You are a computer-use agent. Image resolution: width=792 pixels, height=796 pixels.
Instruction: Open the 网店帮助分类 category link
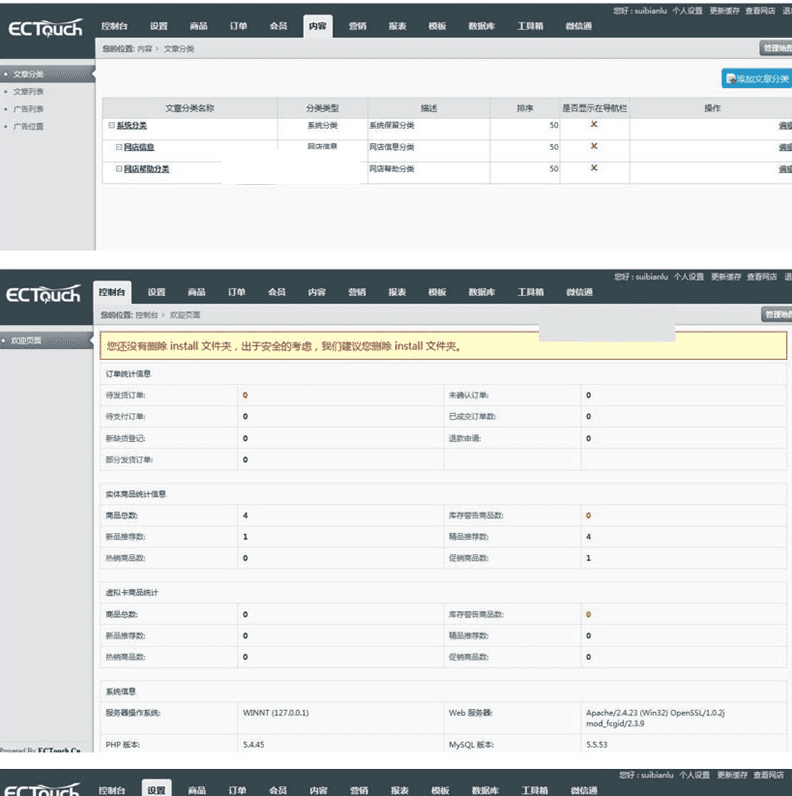coord(147,169)
